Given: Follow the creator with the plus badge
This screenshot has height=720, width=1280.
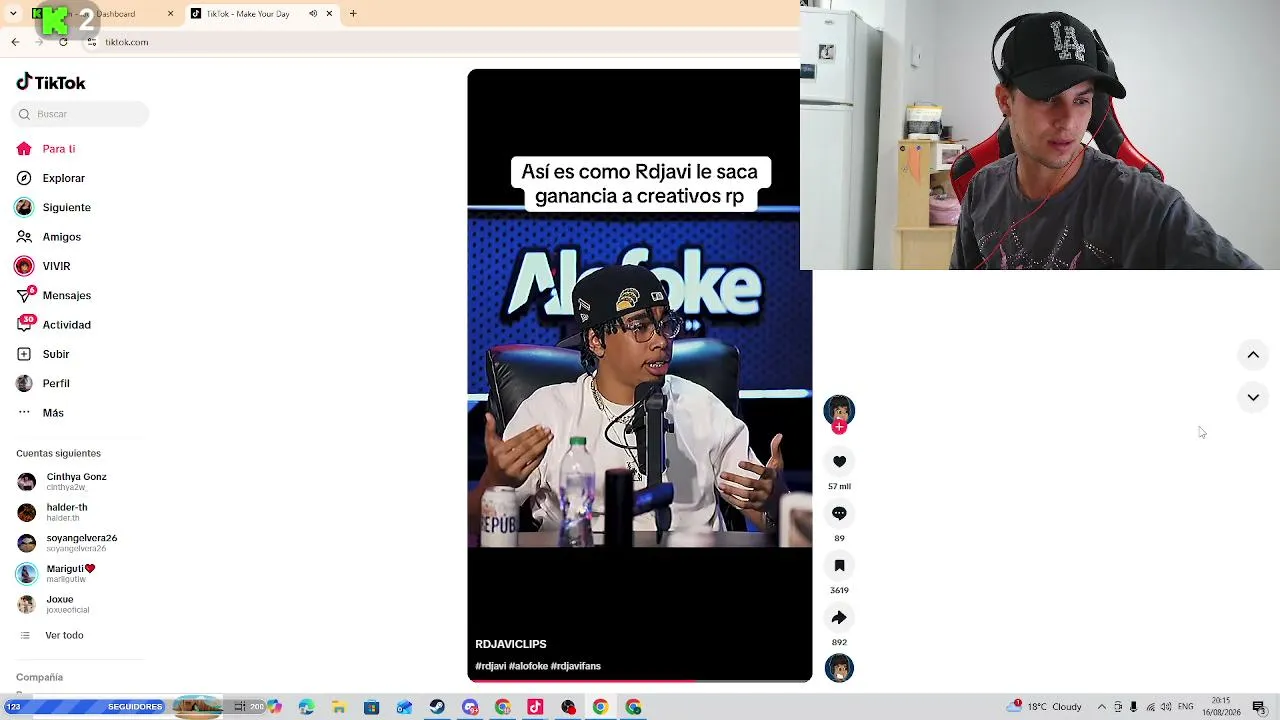Looking at the screenshot, I should click(839, 427).
